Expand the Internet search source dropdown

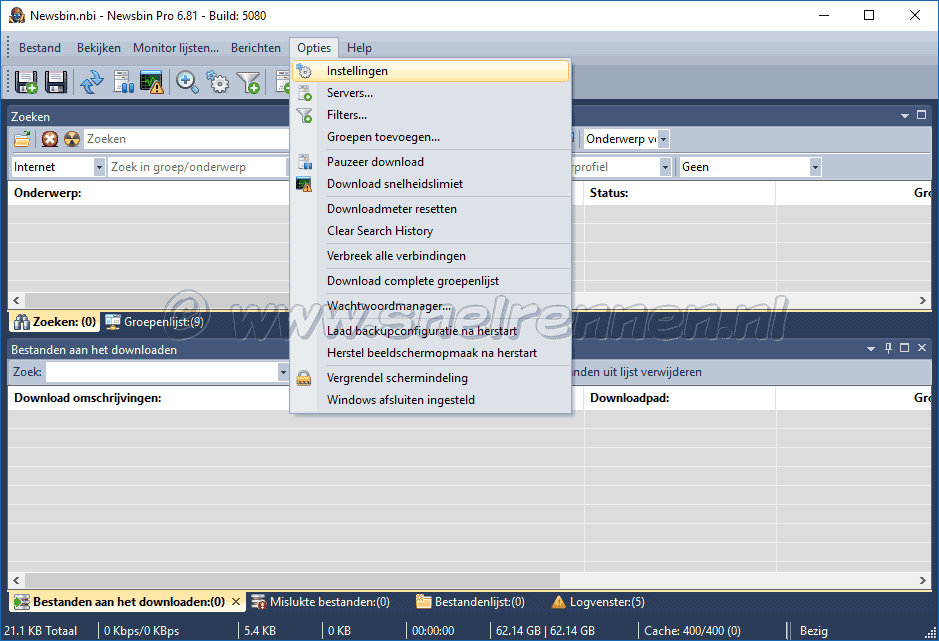[99, 167]
